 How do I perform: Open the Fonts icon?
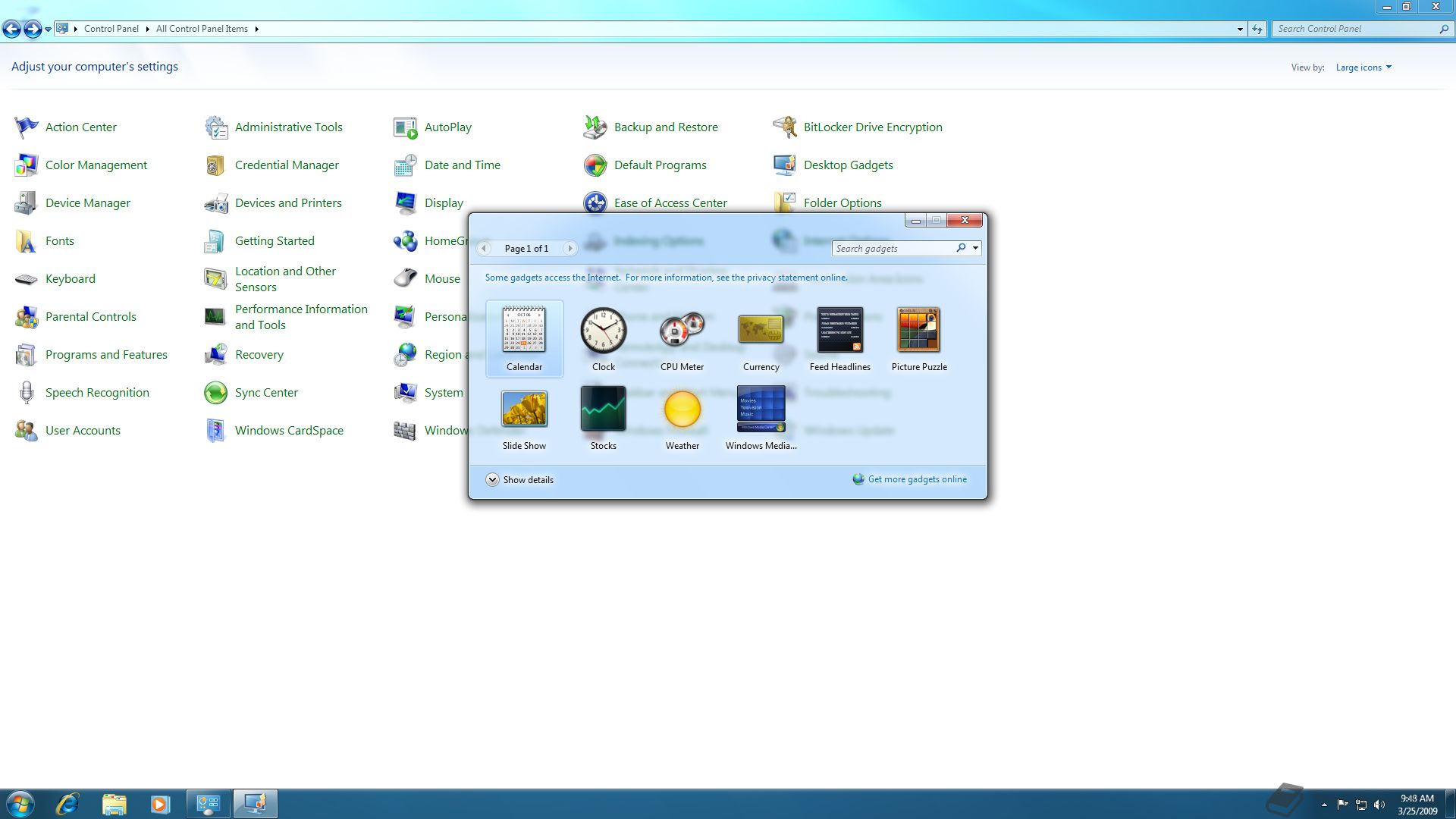point(27,241)
